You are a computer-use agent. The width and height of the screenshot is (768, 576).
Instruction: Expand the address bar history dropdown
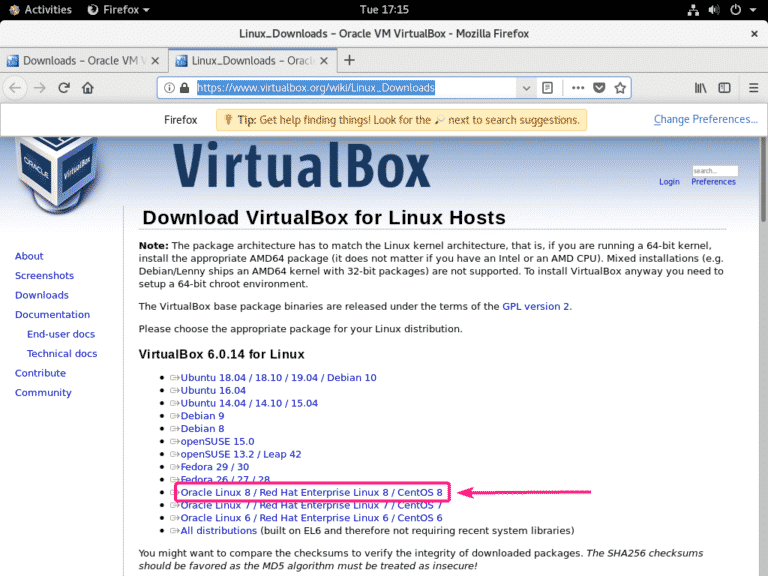click(526, 88)
